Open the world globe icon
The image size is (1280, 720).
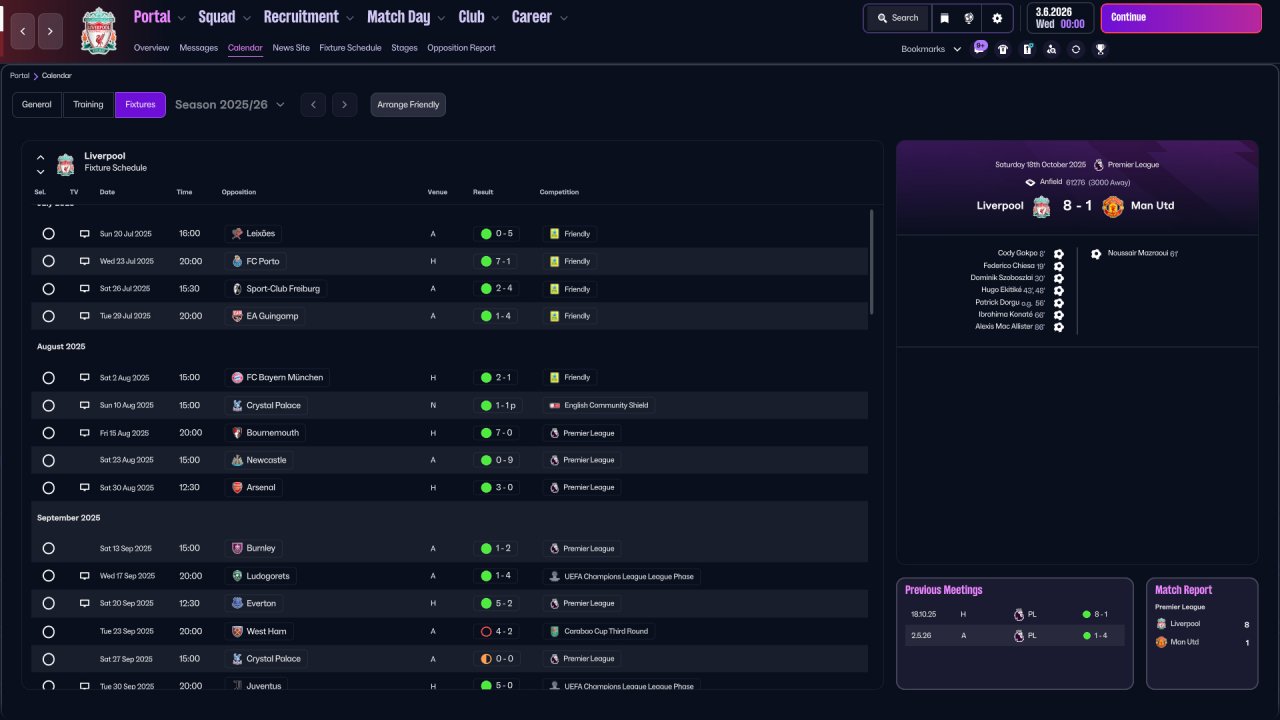[969, 18]
